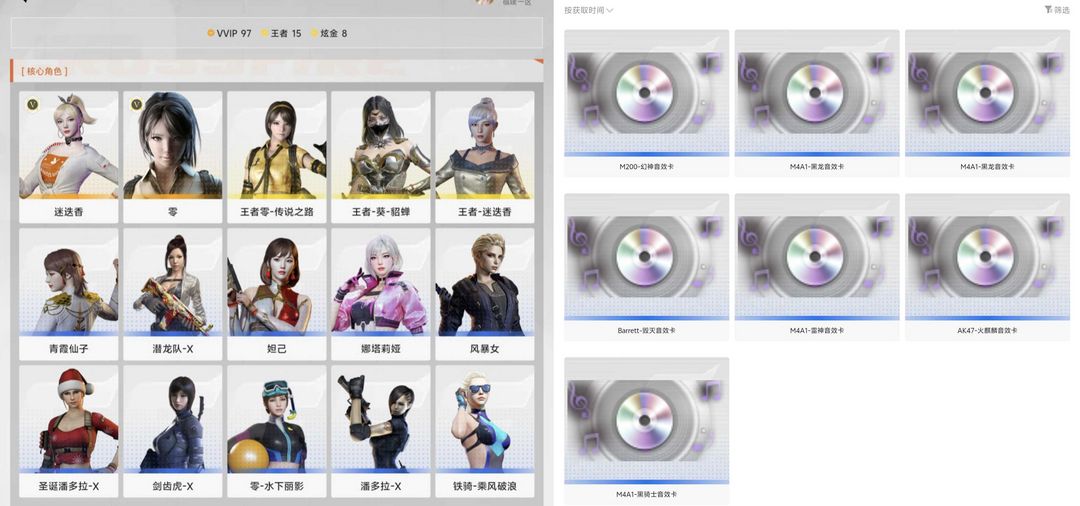Select the M4A1-雷神音效卡 sound card
This screenshot has height=506, width=1080.
[817, 267]
